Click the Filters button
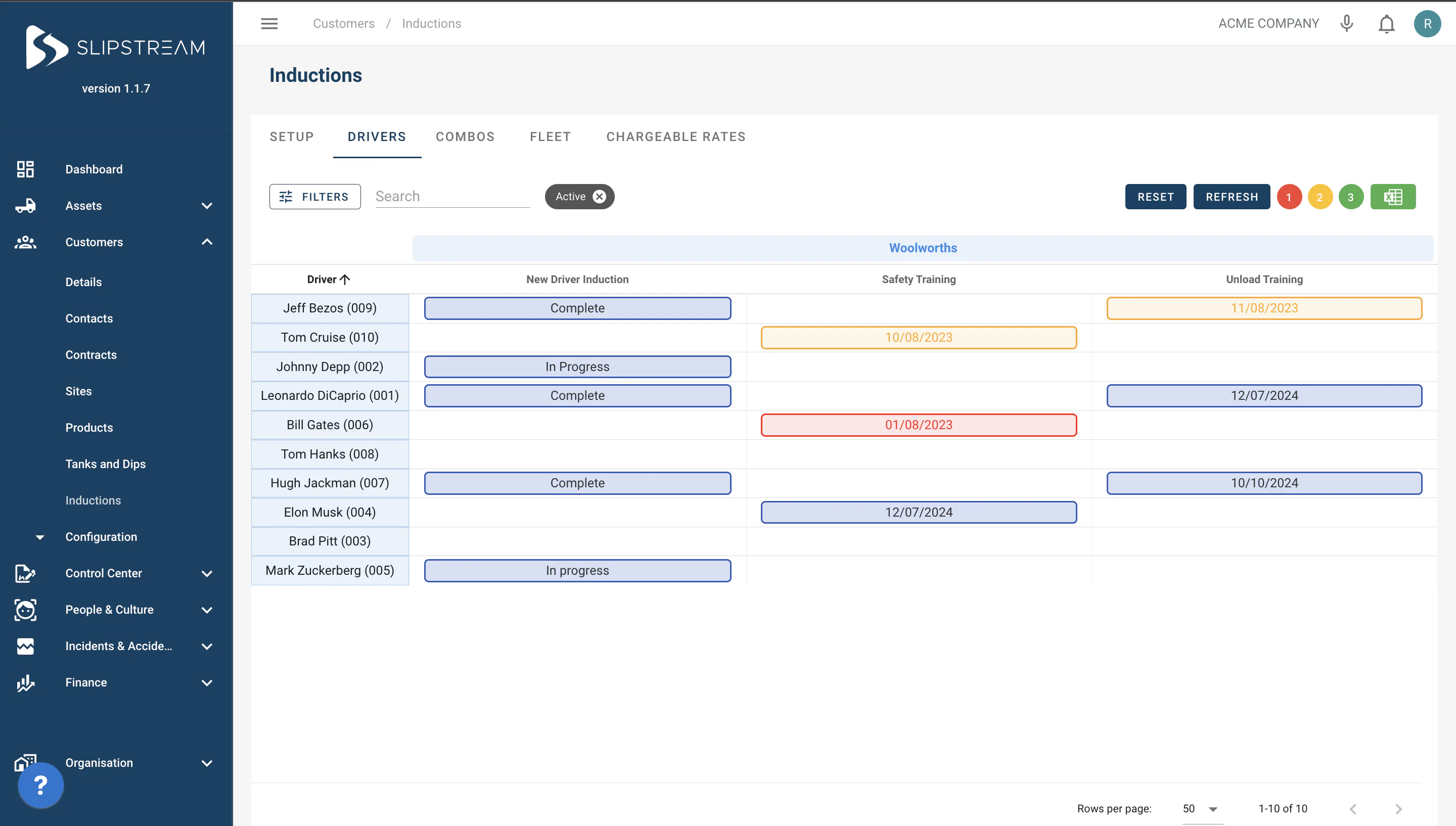The height and width of the screenshot is (826, 1456). pos(315,196)
